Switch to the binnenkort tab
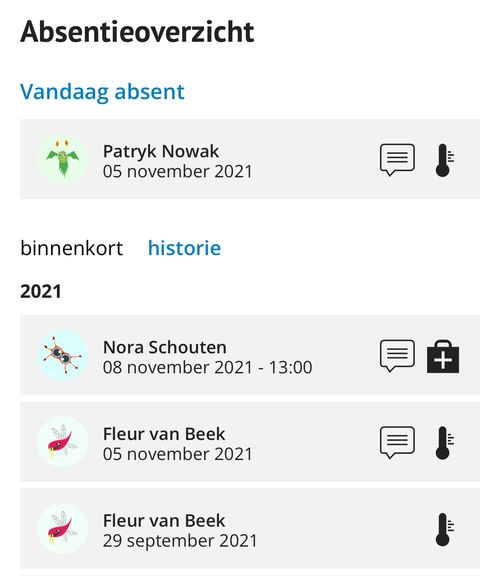 tap(72, 248)
